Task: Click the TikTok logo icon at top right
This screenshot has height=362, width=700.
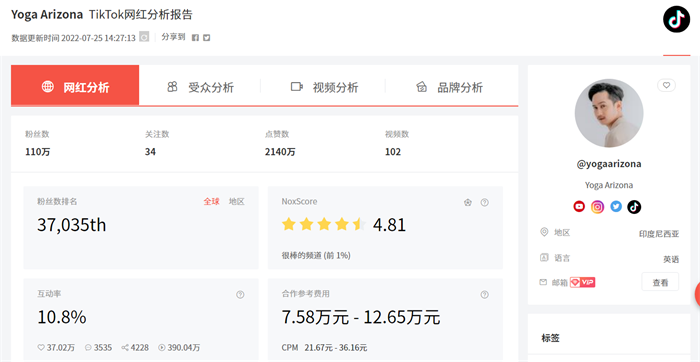Action: pyautogui.click(x=676, y=19)
